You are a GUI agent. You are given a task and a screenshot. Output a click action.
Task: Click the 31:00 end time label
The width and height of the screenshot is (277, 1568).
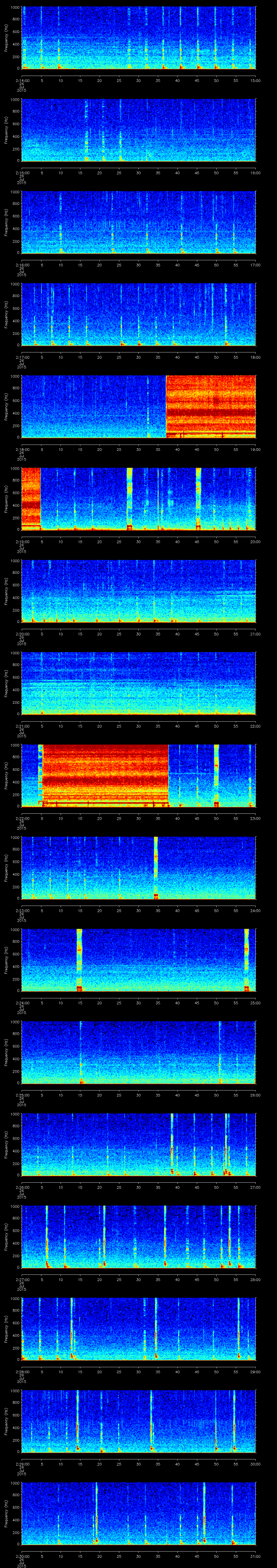(x=256, y=1556)
